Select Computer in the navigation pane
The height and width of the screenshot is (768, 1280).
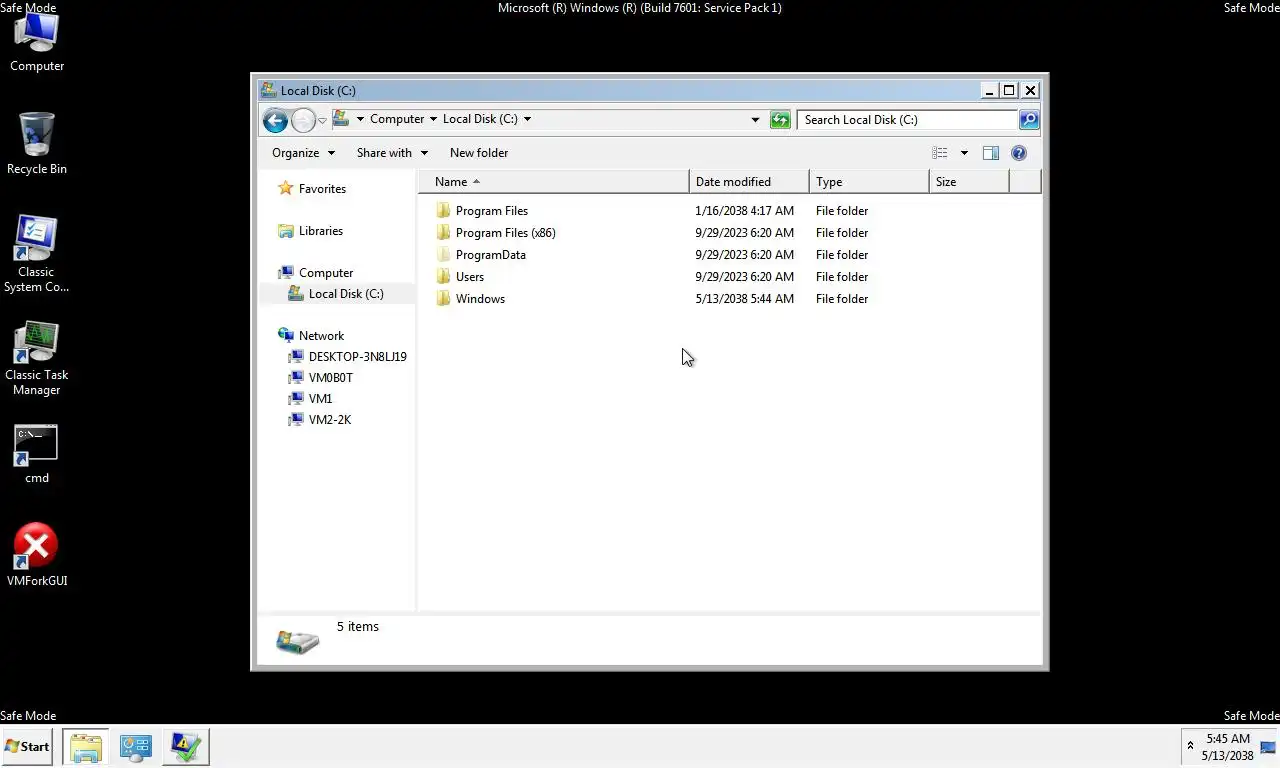(326, 273)
